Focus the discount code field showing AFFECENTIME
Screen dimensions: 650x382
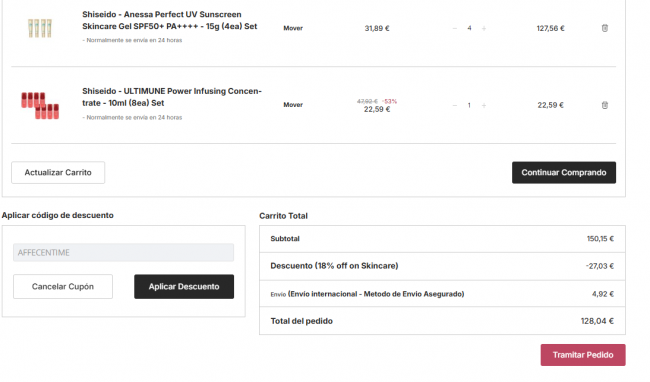(124, 252)
